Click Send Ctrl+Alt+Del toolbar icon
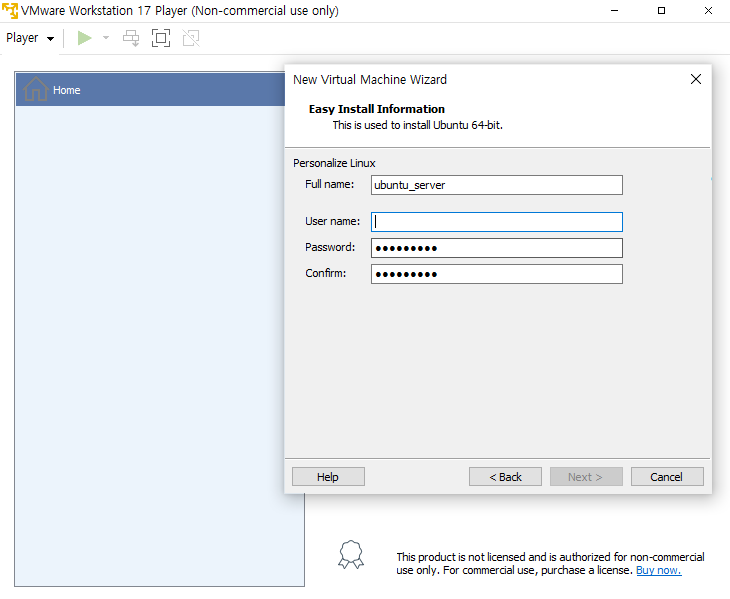The width and height of the screenshot is (730, 599). 131,38
